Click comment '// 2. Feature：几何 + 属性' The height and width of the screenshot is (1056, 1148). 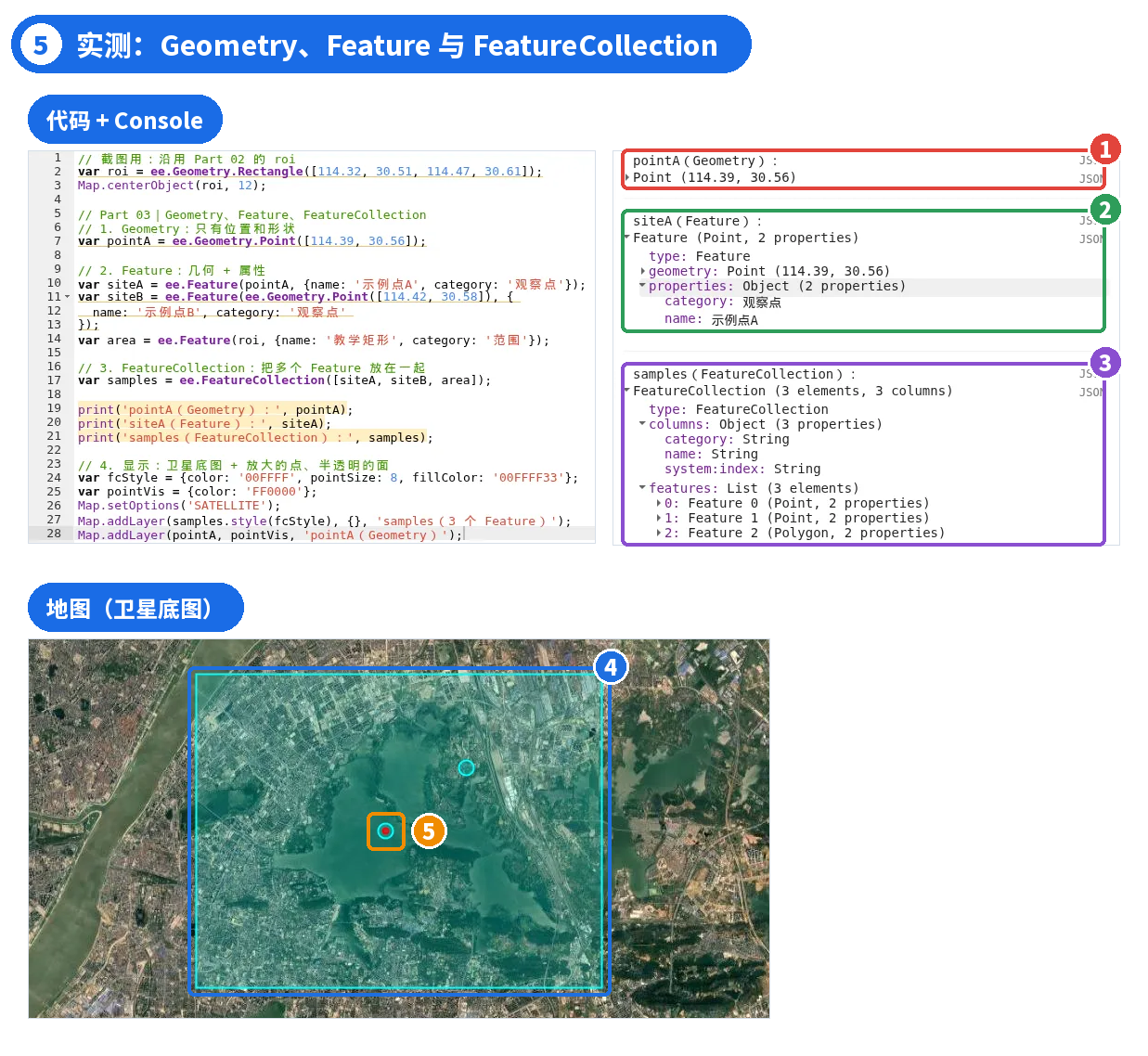[172, 271]
